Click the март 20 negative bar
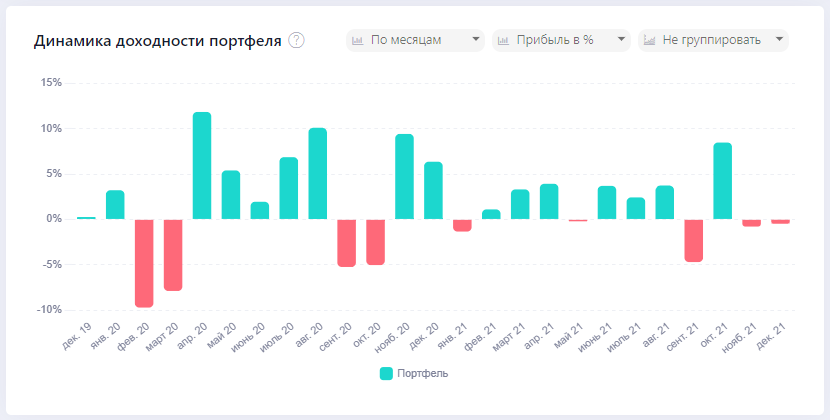 pyautogui.click(x=173, y=254)
